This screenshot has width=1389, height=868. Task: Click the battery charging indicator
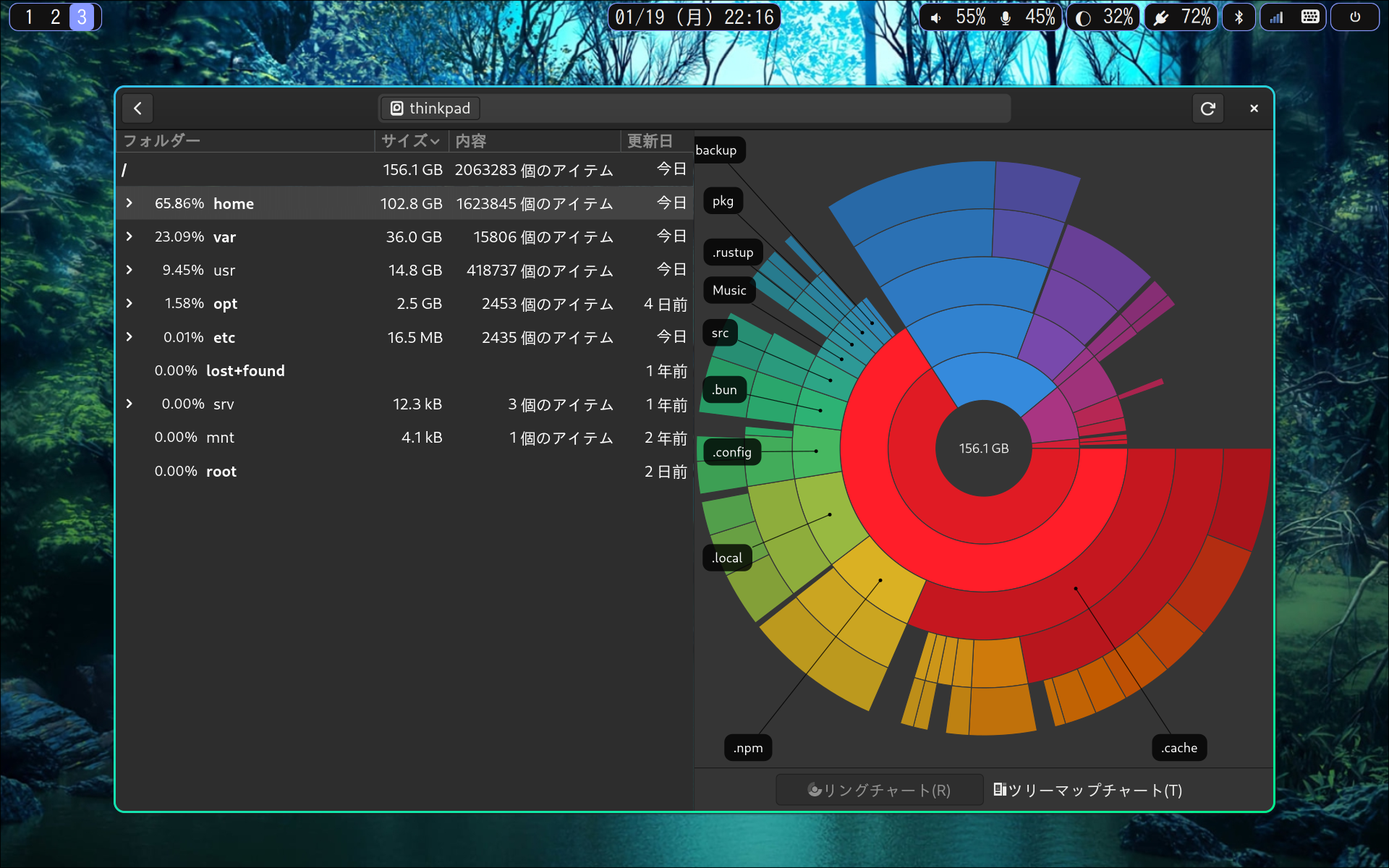[x=1162, y=17]
